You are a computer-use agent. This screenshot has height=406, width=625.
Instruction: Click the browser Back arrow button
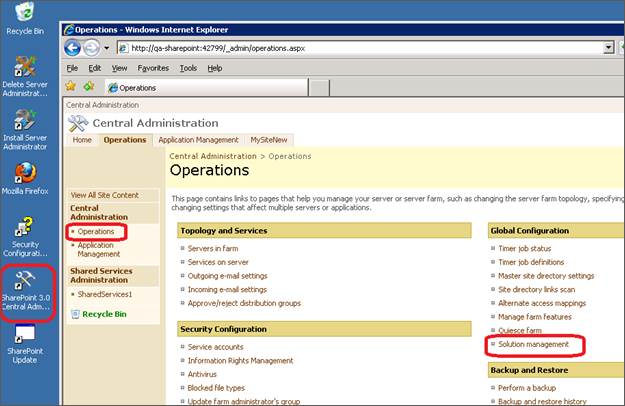tap(73, 47)
